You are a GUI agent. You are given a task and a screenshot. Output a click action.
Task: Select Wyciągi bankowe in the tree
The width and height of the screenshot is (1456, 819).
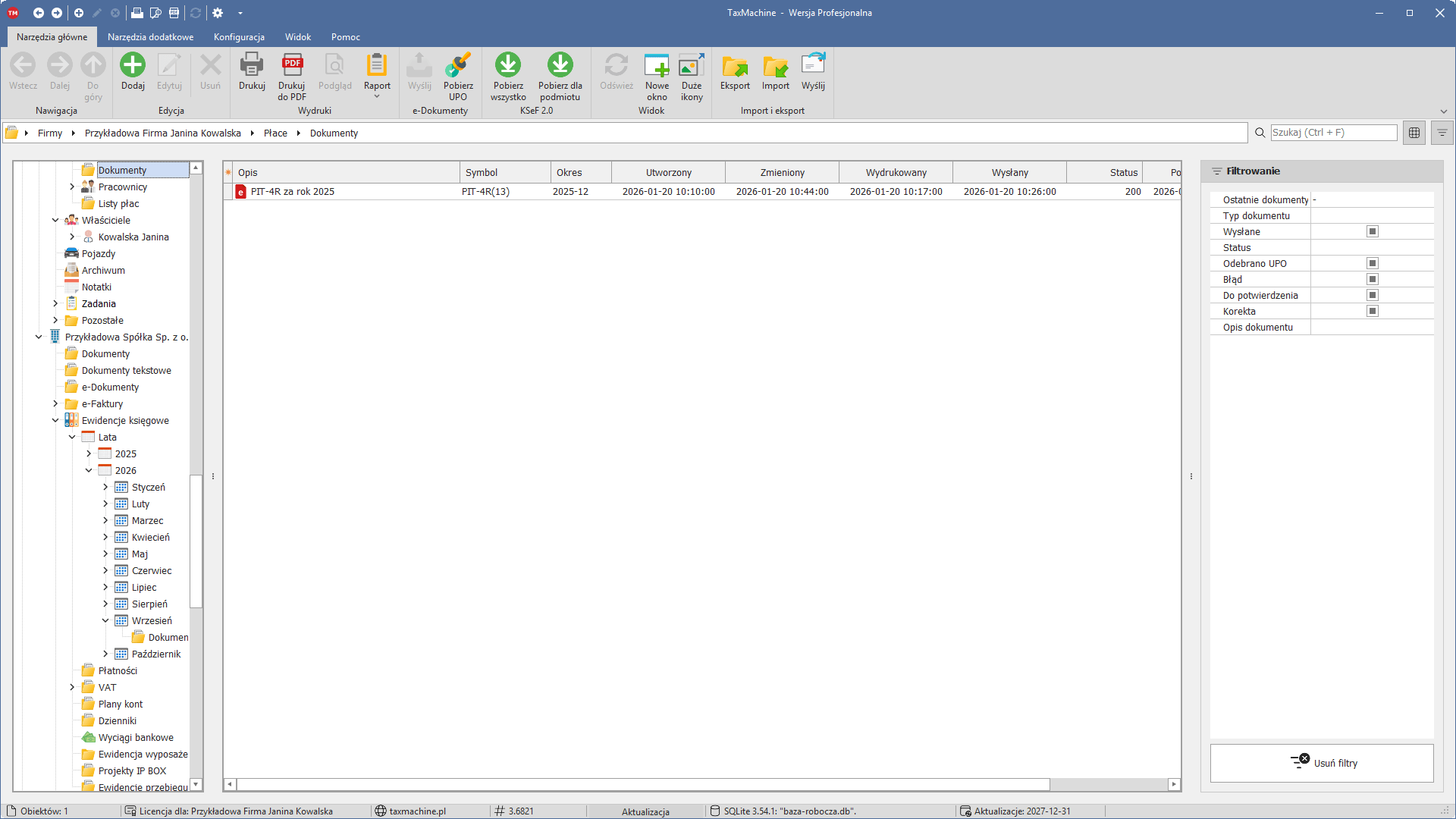[136, 737]
